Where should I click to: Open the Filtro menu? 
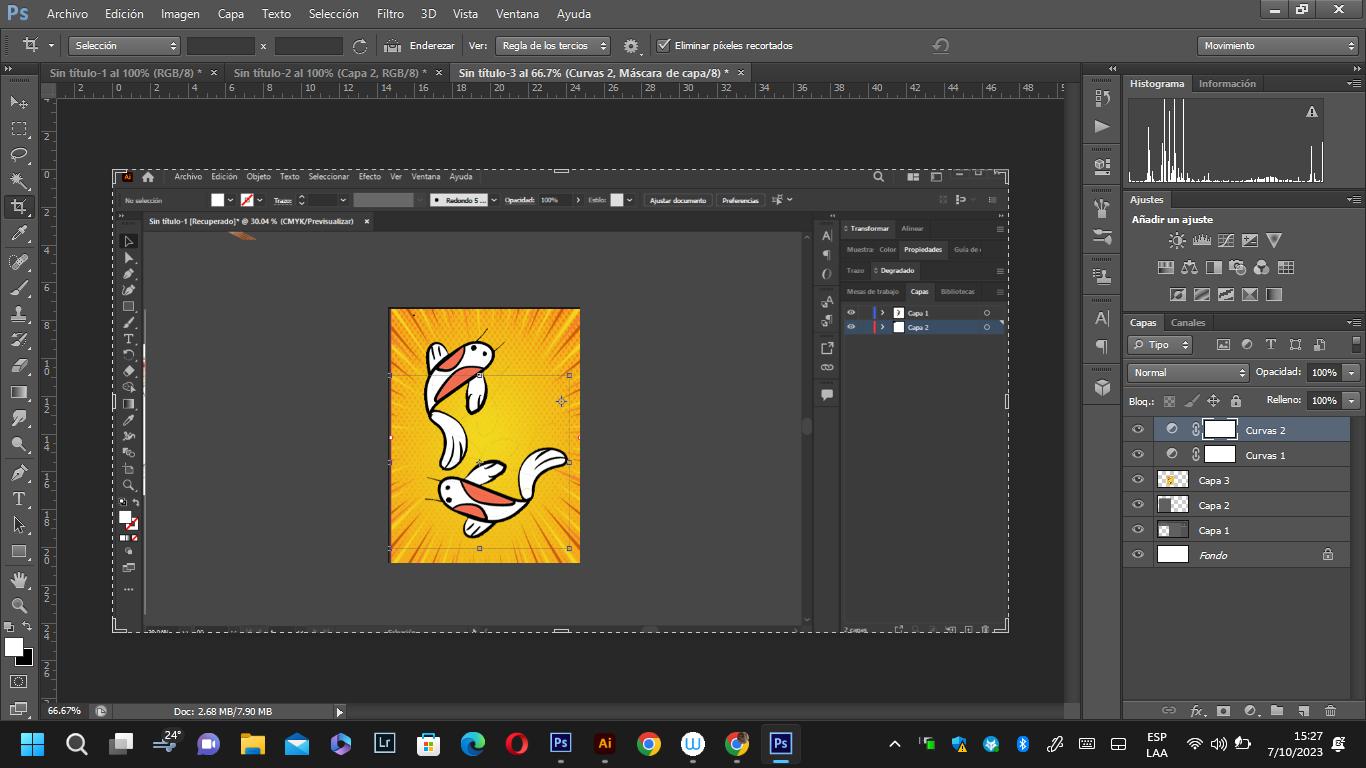pyautogui.click(x=390, y=14)
